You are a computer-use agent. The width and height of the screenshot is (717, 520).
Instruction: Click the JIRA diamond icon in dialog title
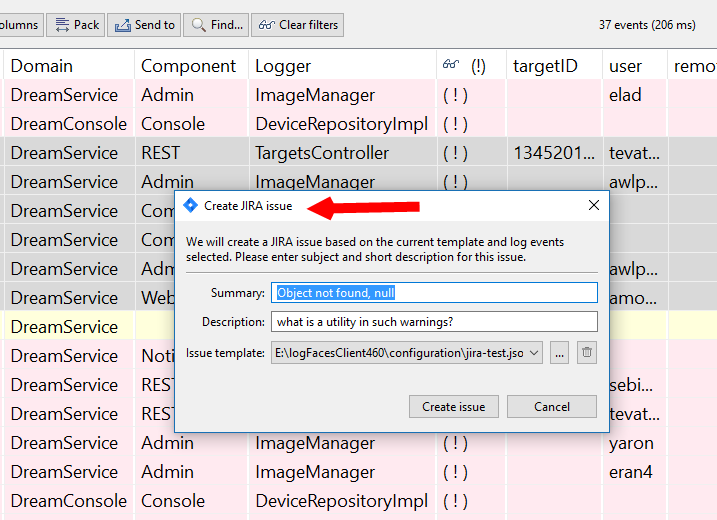(190, 206)
